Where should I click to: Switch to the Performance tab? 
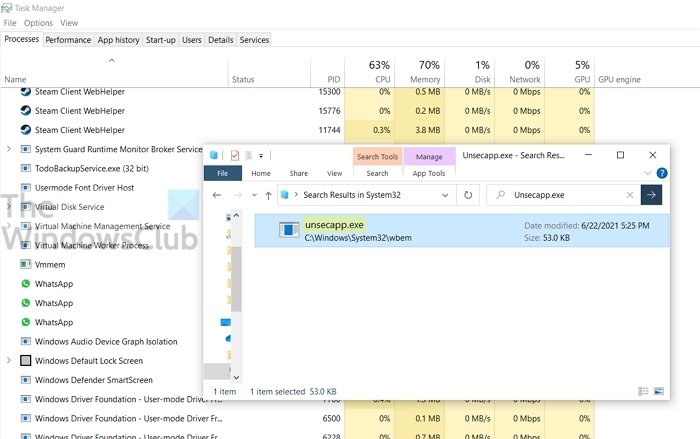[x=68, y=40]
